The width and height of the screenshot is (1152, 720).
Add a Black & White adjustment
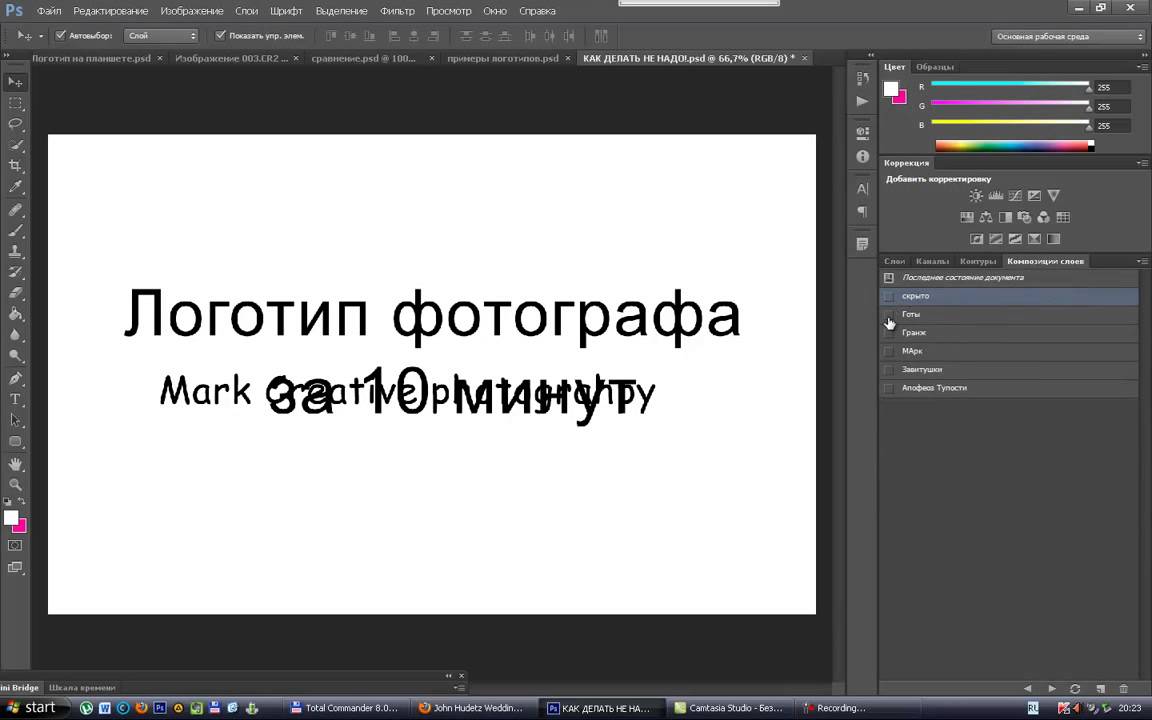(x=1005, y=217)
